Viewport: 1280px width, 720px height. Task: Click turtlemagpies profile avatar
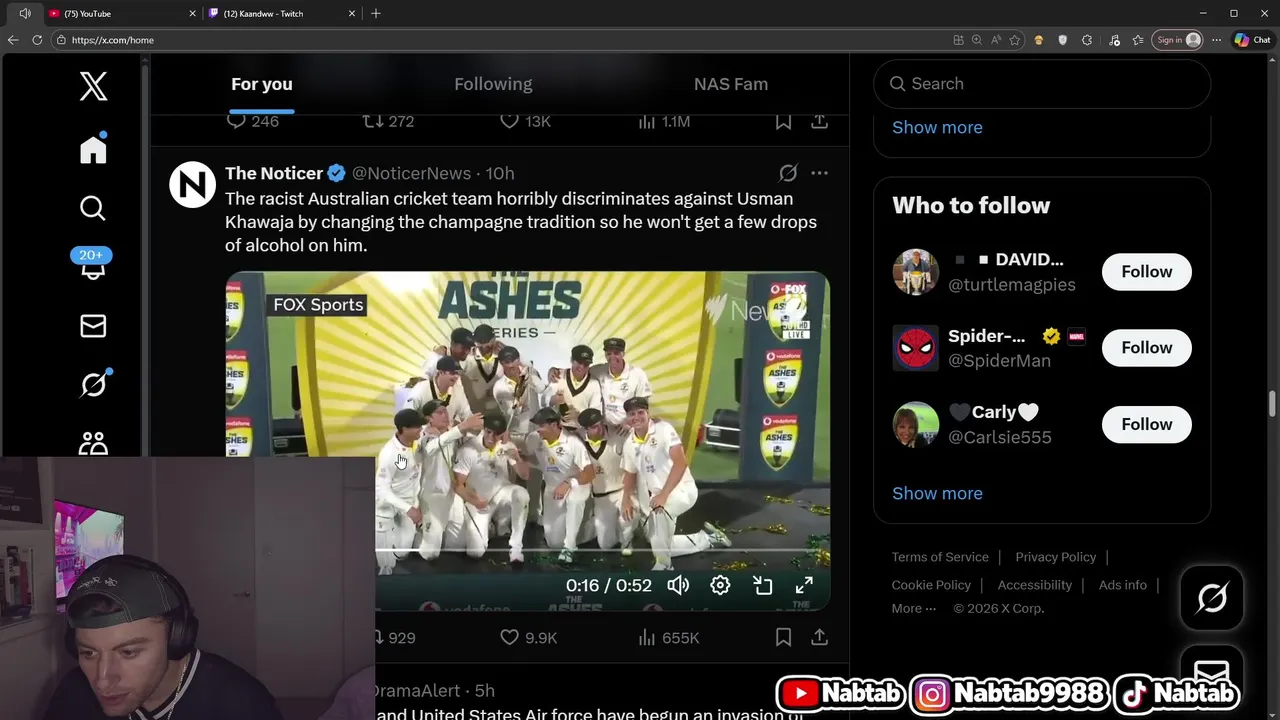click(915, 272)
